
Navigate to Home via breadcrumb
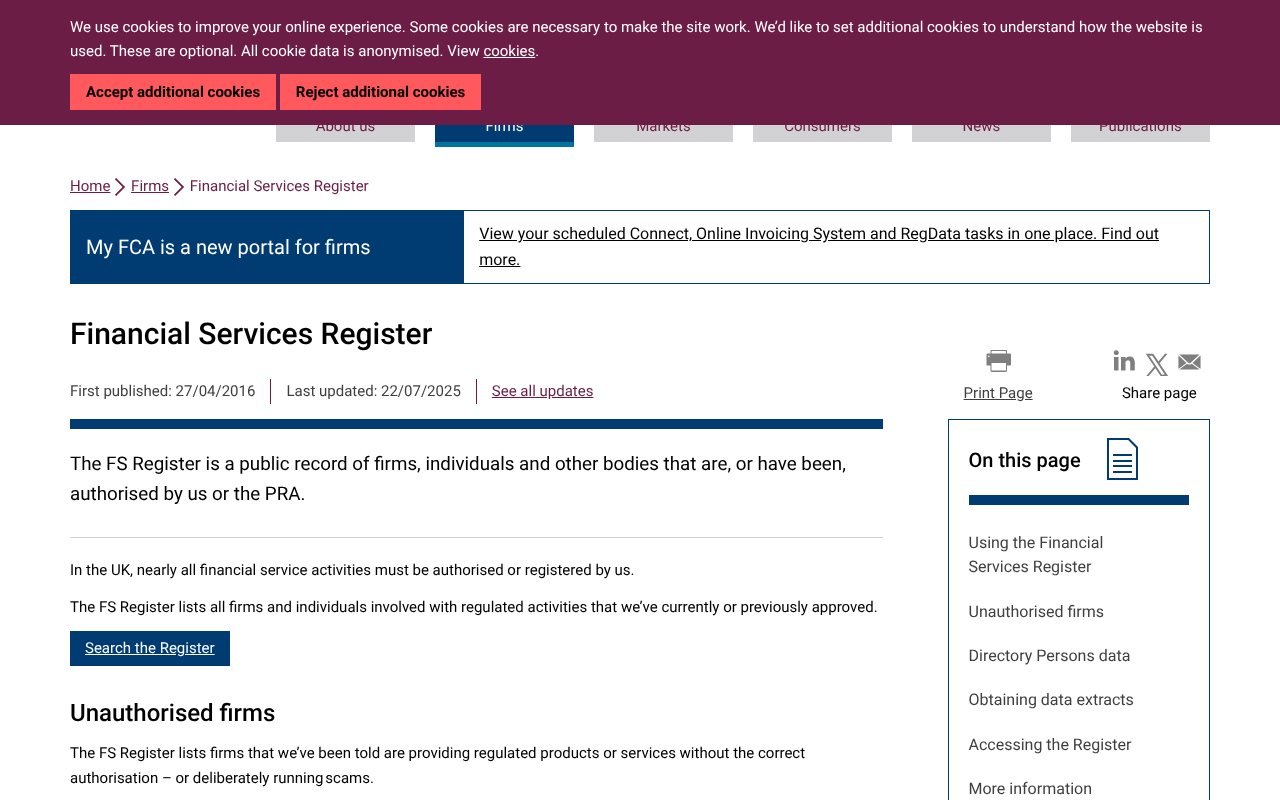tap(90, 186)
